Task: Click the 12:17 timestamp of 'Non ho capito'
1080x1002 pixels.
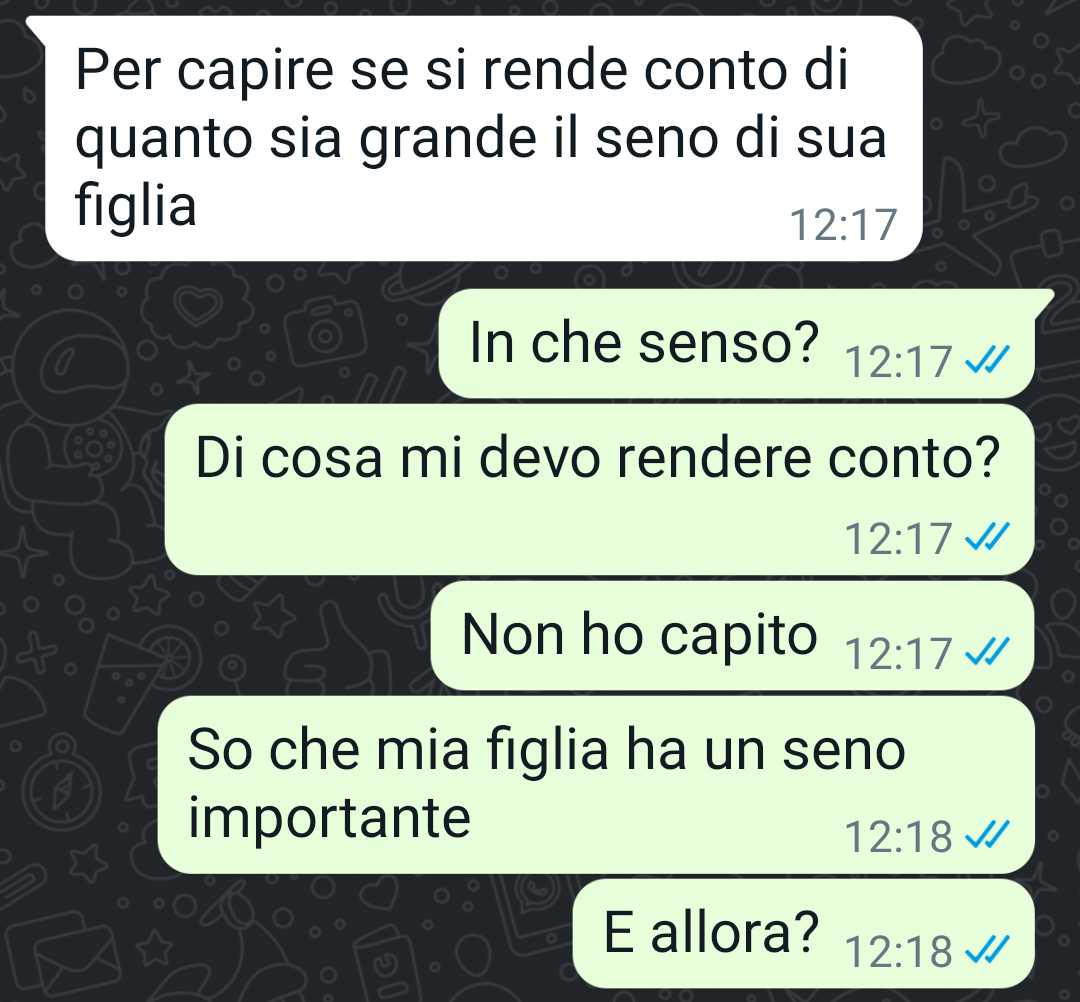Action: pos(898,653)
